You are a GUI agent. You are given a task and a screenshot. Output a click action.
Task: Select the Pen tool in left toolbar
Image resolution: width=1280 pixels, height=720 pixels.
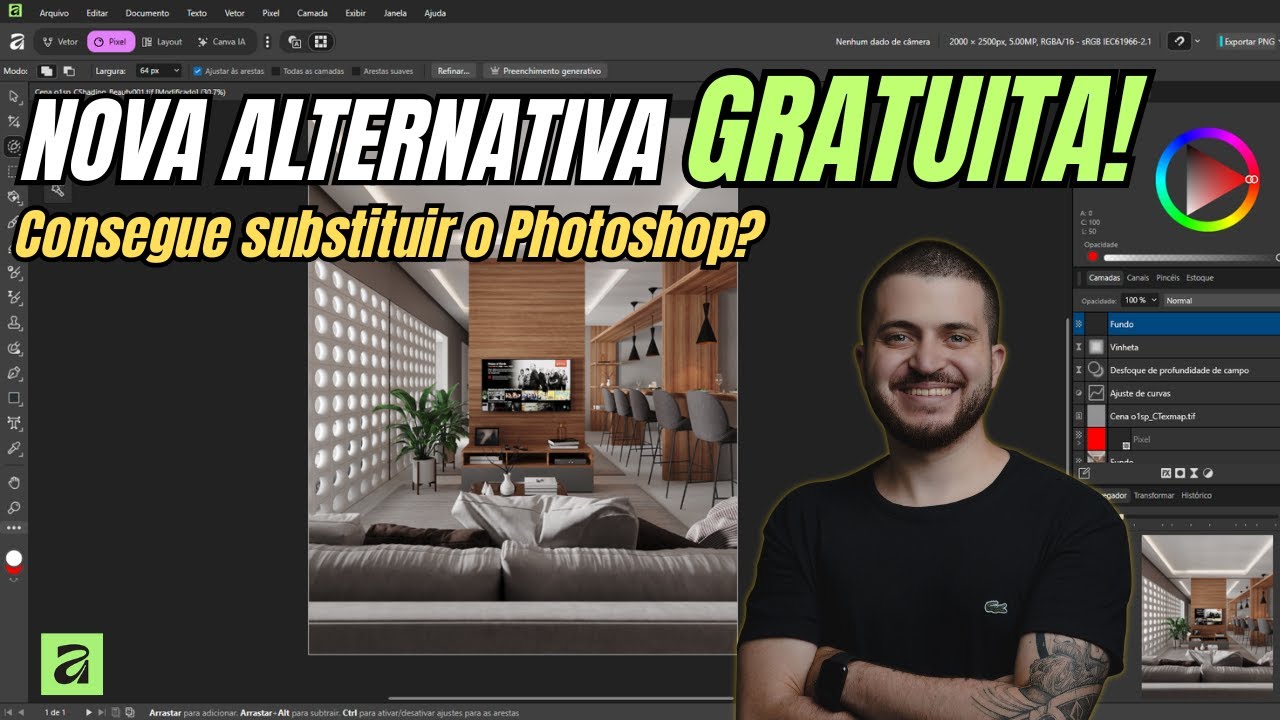point(14,373)
